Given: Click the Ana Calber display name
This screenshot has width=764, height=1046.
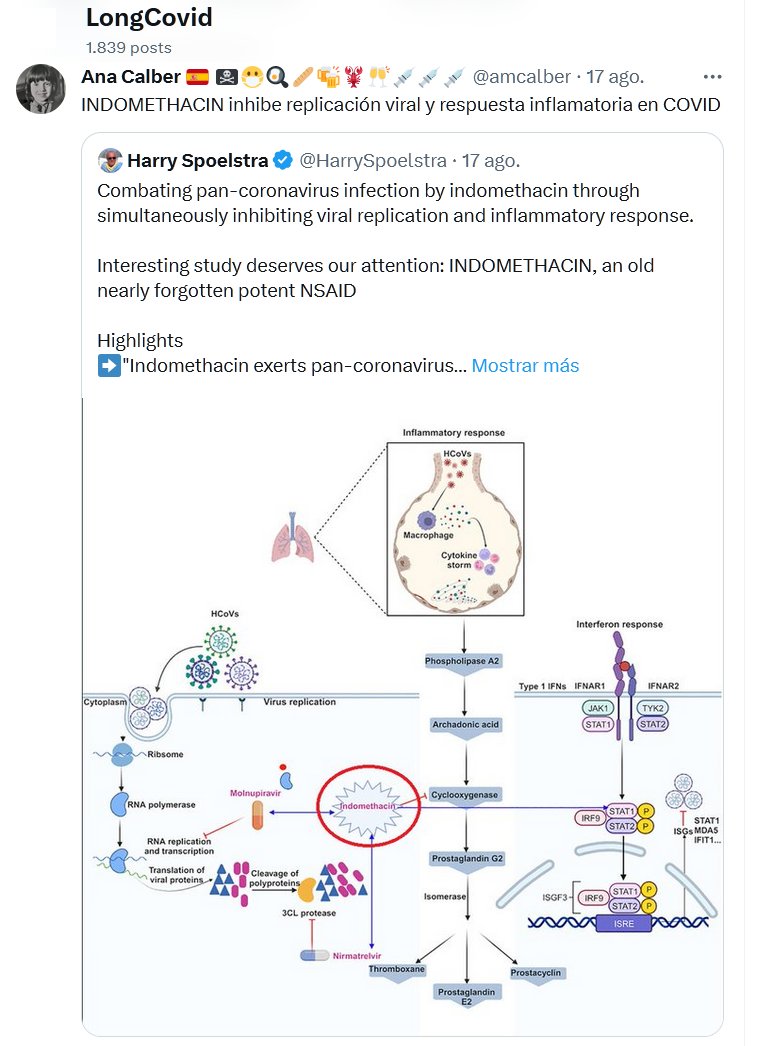Looking at the screenshot, I should tap(131, 77).
